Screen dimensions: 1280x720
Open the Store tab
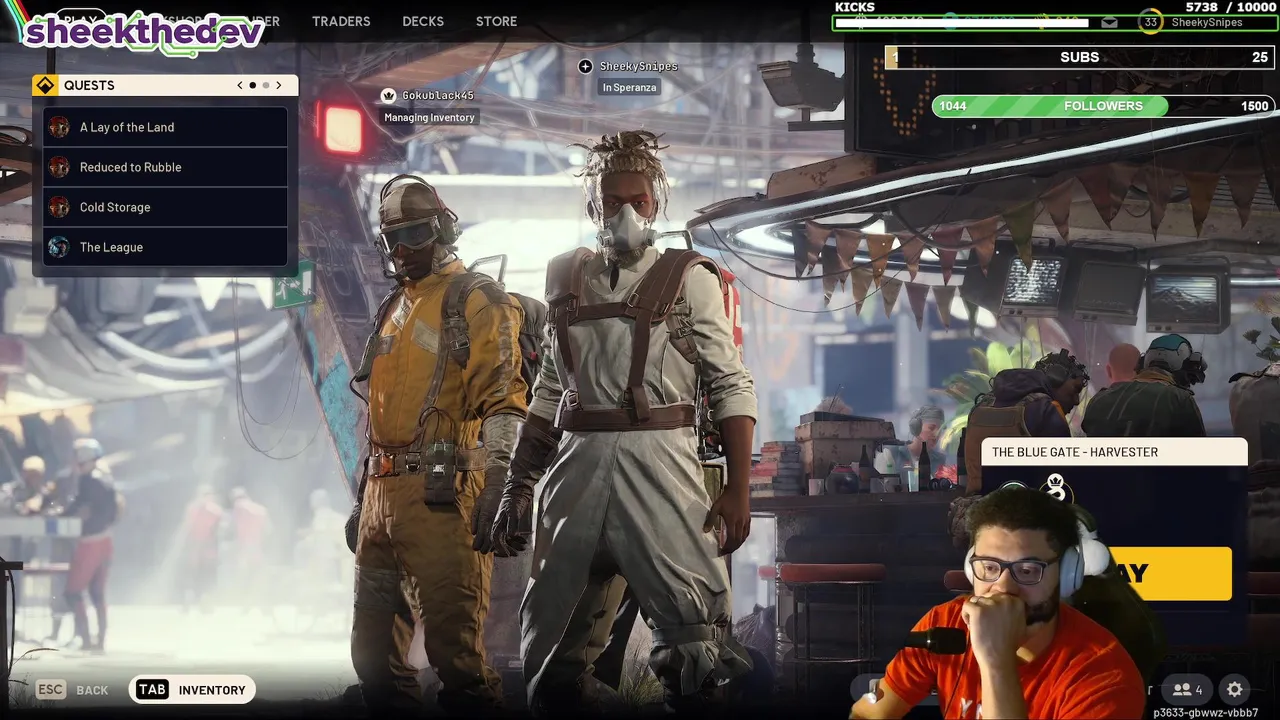[x=497, y=21]
